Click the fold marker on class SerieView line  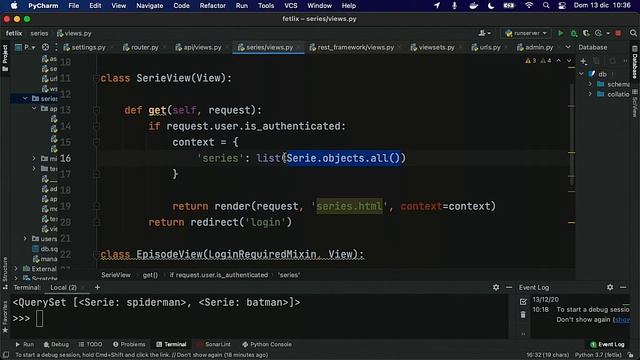point(96,78)
